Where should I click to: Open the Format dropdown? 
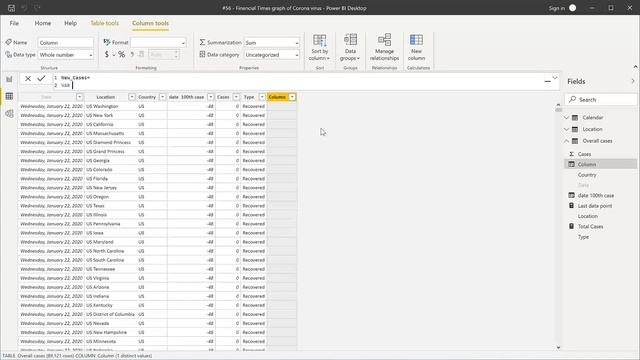(x=158, y=42)
